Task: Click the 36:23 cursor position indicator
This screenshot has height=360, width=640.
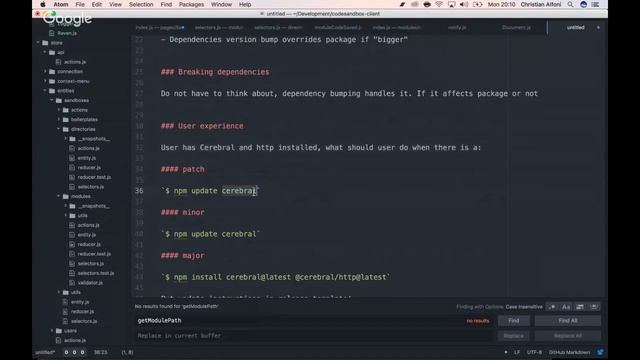Action: pos(100,352)
